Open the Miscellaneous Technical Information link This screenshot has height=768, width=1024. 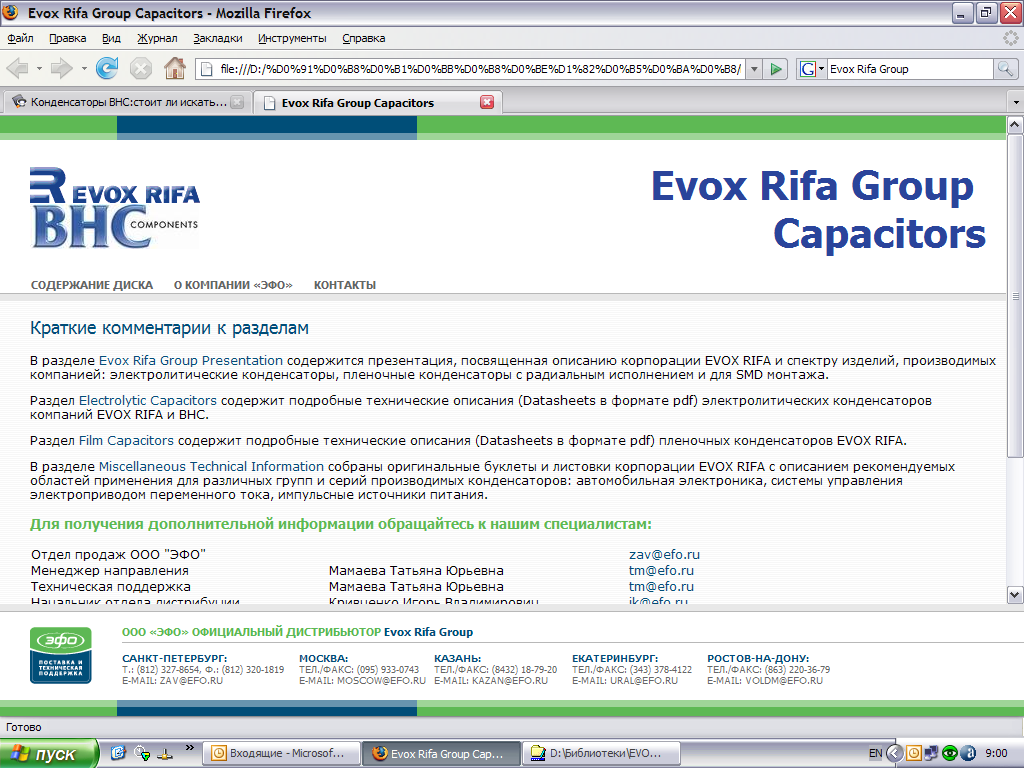[x=211, y=466]
